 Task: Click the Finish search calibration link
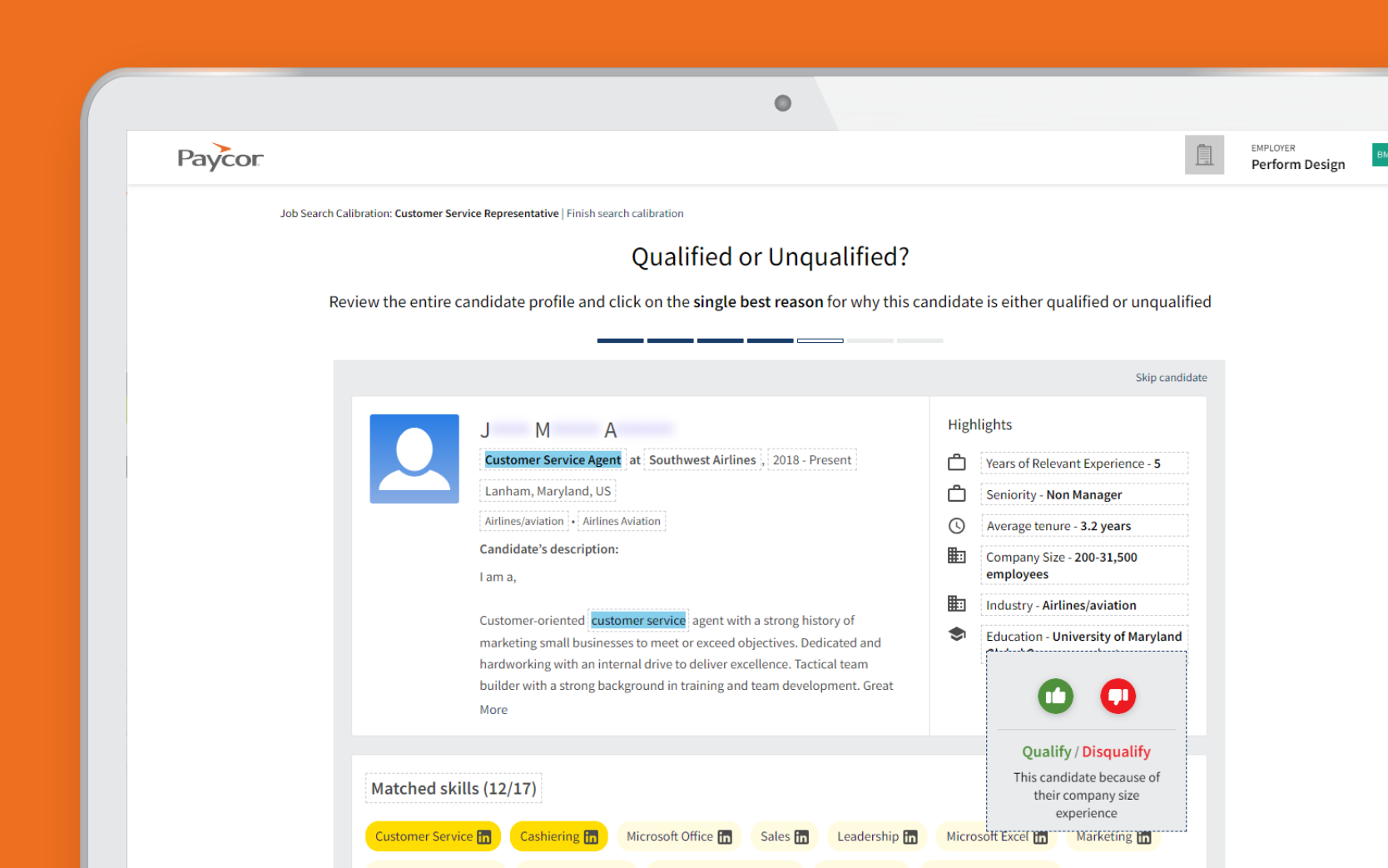[625, 214]
